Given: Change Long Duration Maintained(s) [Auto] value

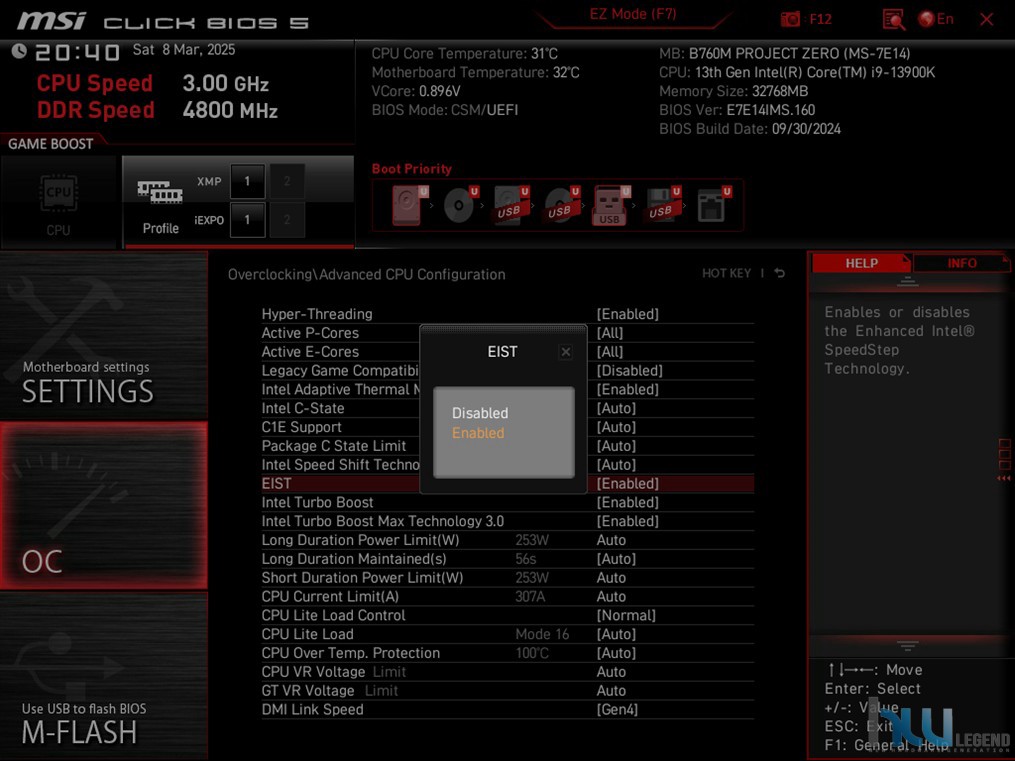Looking at the screenshot, I should pos(616,558).
